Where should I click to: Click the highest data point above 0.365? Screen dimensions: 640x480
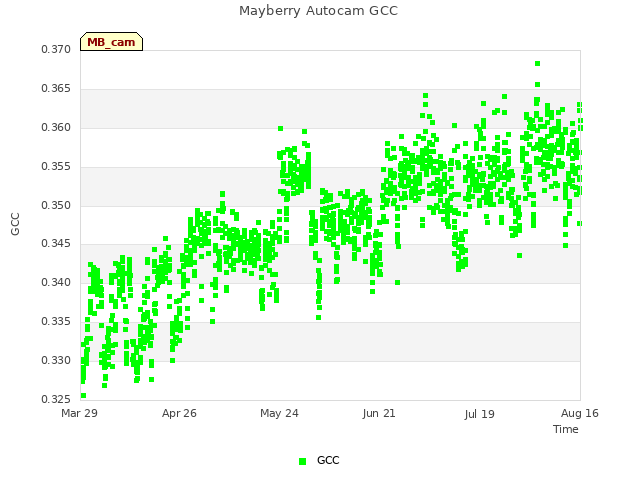click(x=538, y=64)
